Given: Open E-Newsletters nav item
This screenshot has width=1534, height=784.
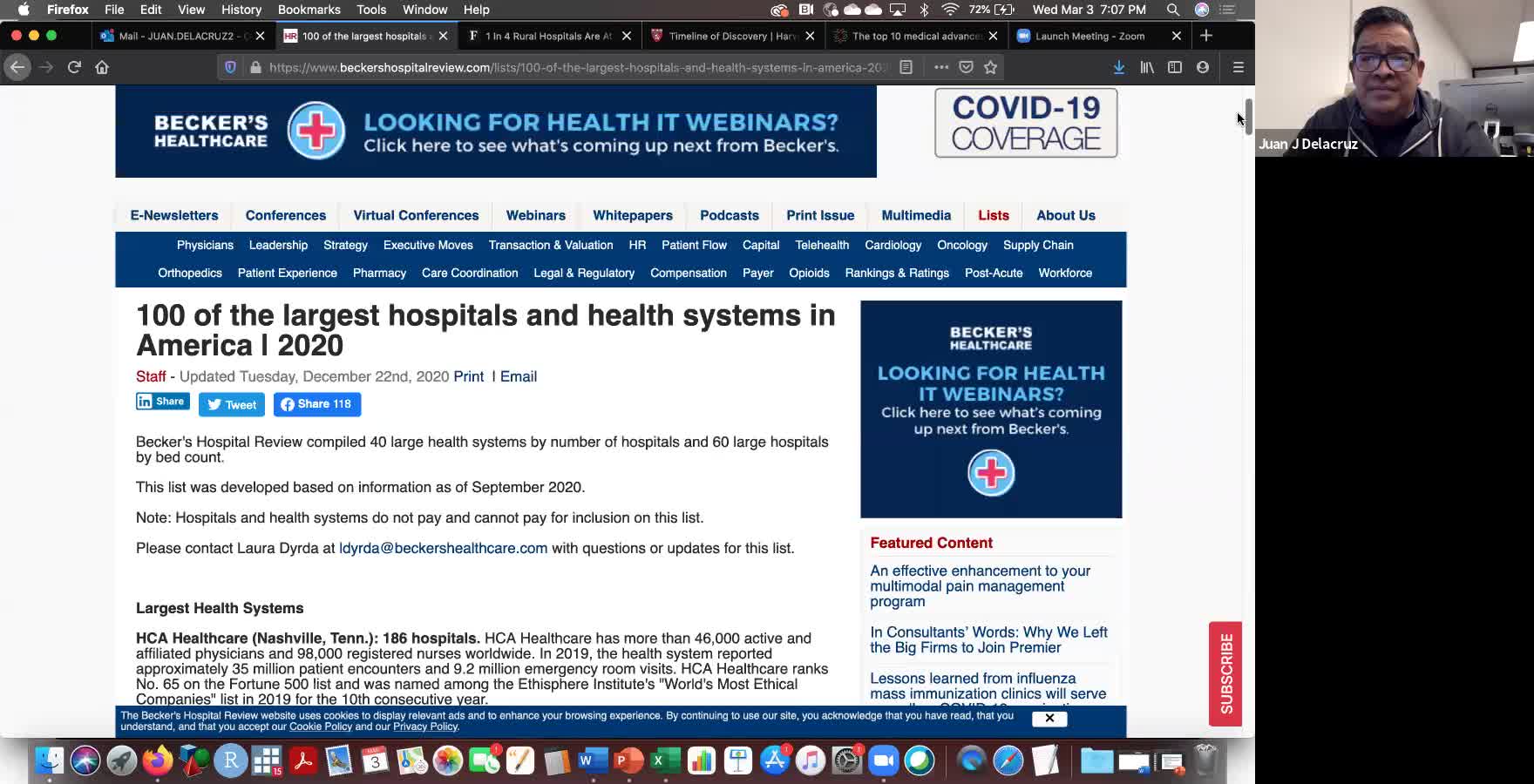Looking at the screenshot, I should 174,215.
